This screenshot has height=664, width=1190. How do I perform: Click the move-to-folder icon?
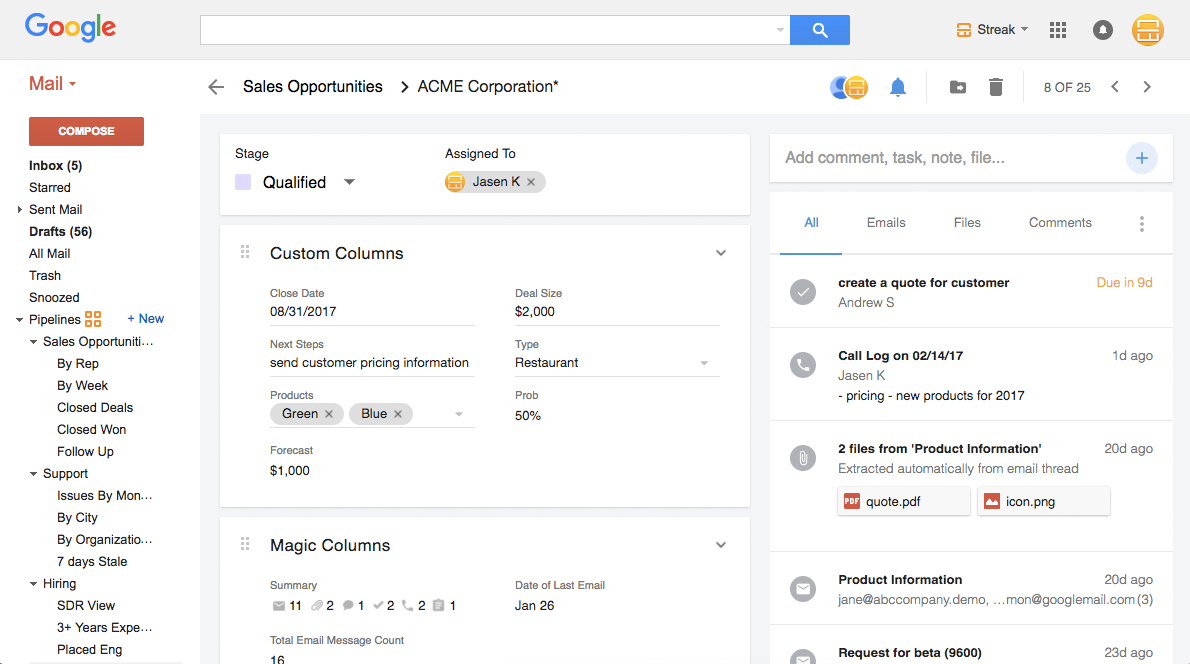pos(958,87)
